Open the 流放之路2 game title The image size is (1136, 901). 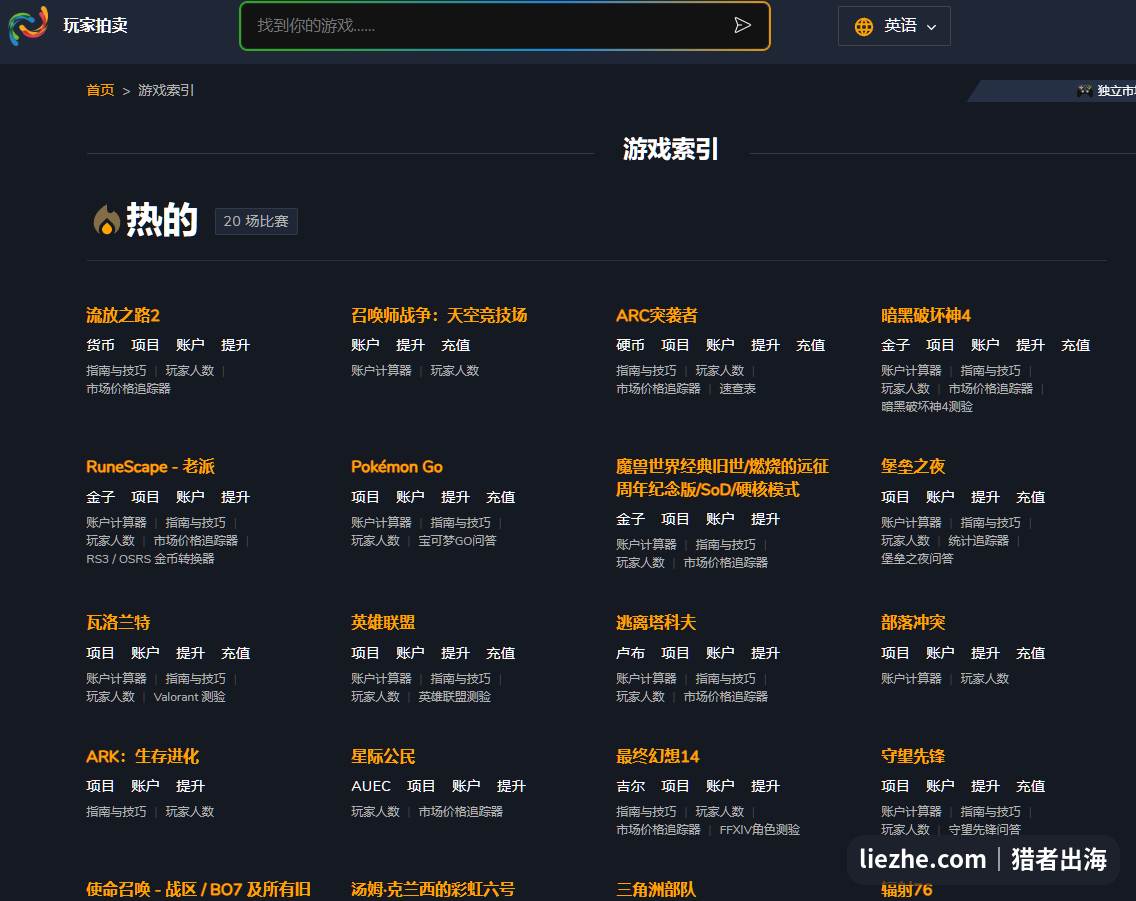(x=122, y=315)
